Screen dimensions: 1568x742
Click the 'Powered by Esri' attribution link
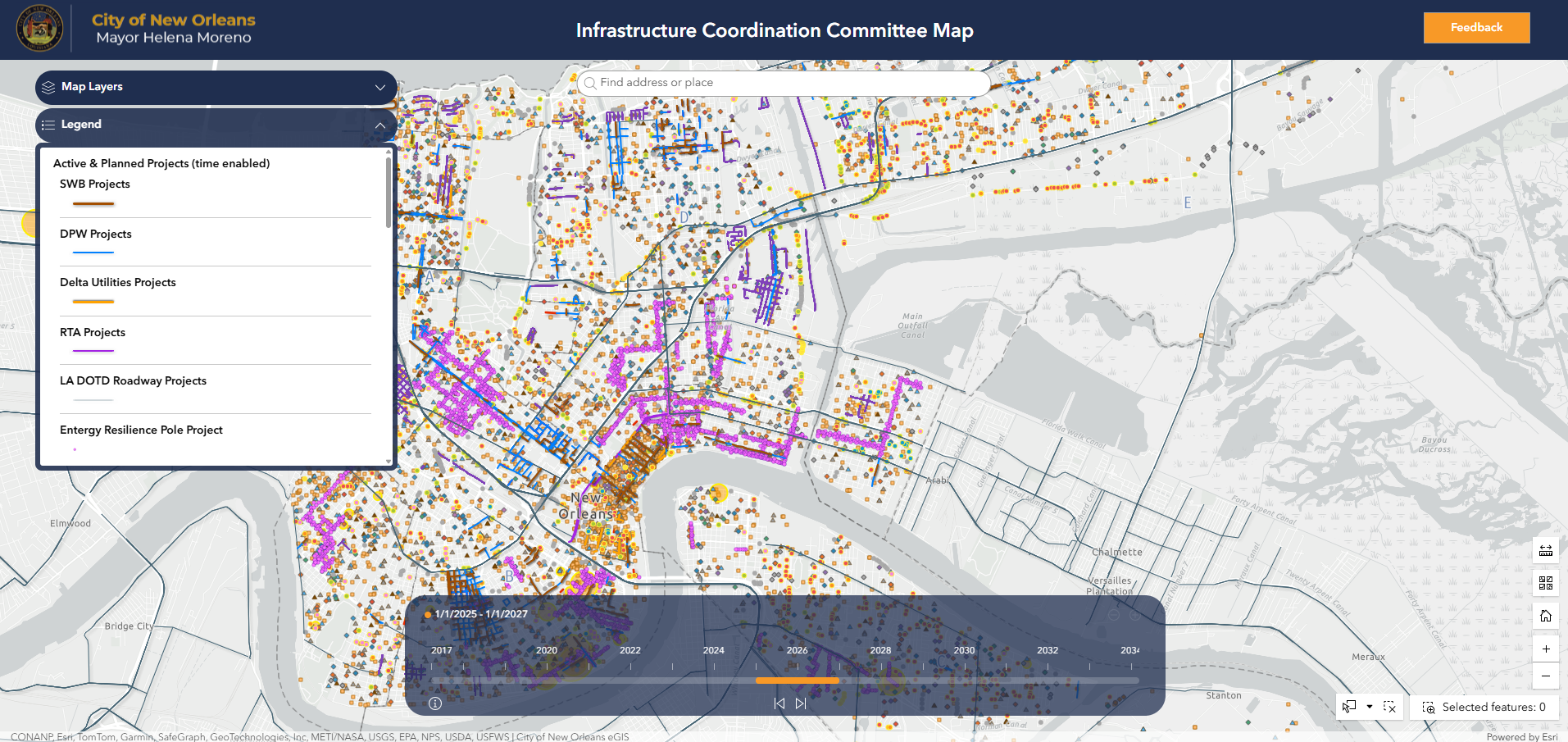point(1522,736)
